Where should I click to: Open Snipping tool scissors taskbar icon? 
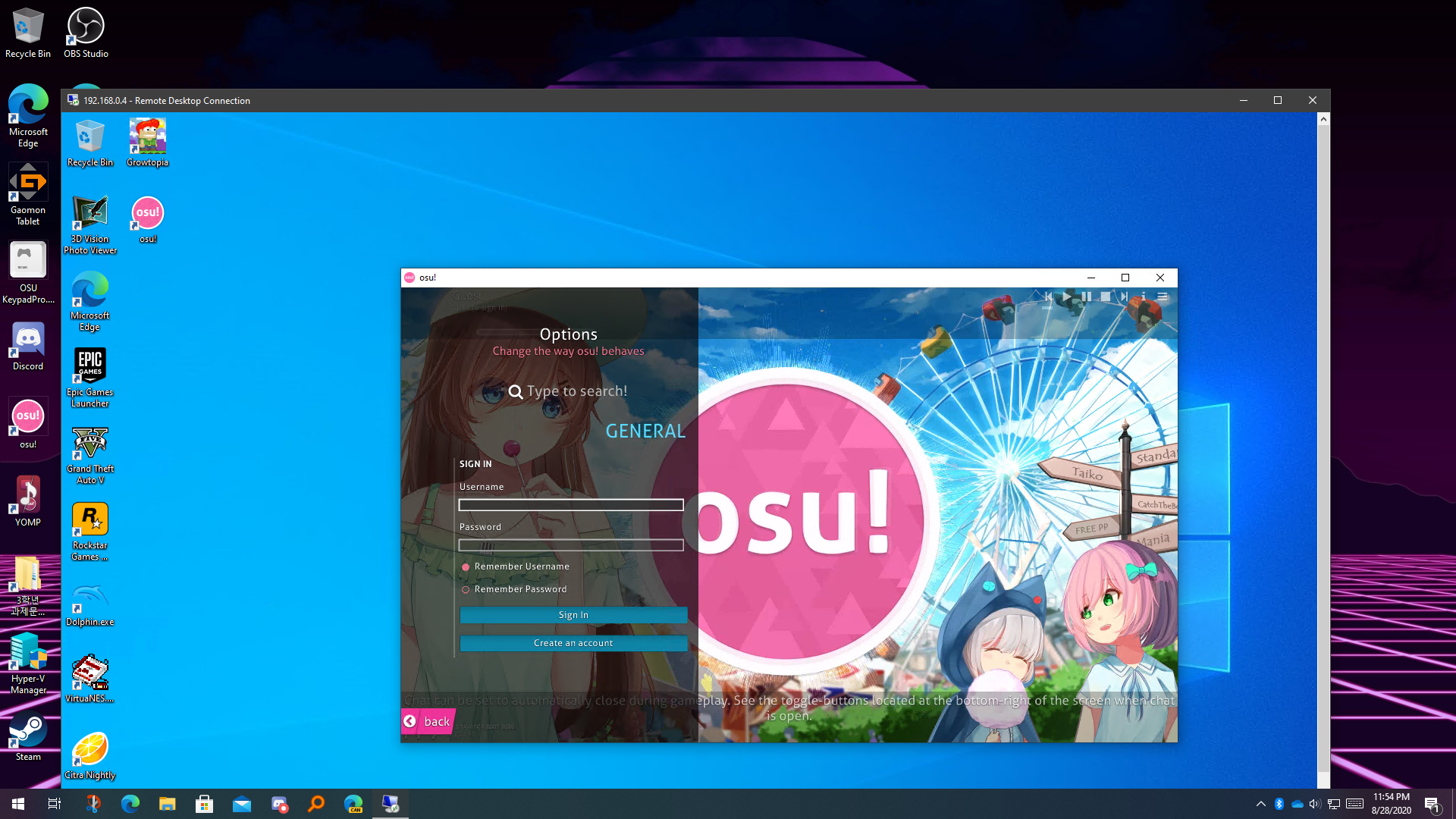point(93,804)
